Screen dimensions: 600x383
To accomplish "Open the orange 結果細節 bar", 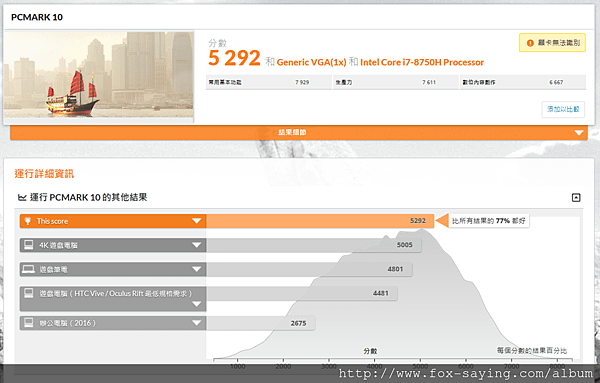I will coord(299,132).
